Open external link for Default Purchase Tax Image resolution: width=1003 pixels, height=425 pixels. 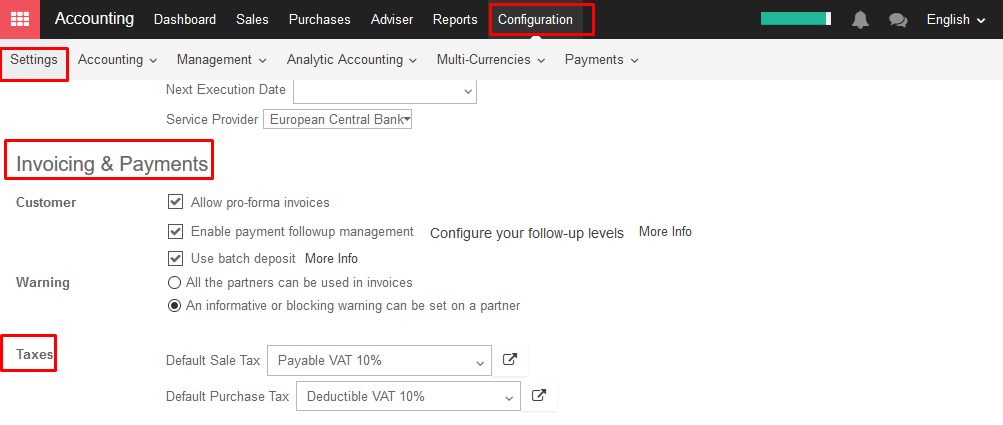(539, 396)
